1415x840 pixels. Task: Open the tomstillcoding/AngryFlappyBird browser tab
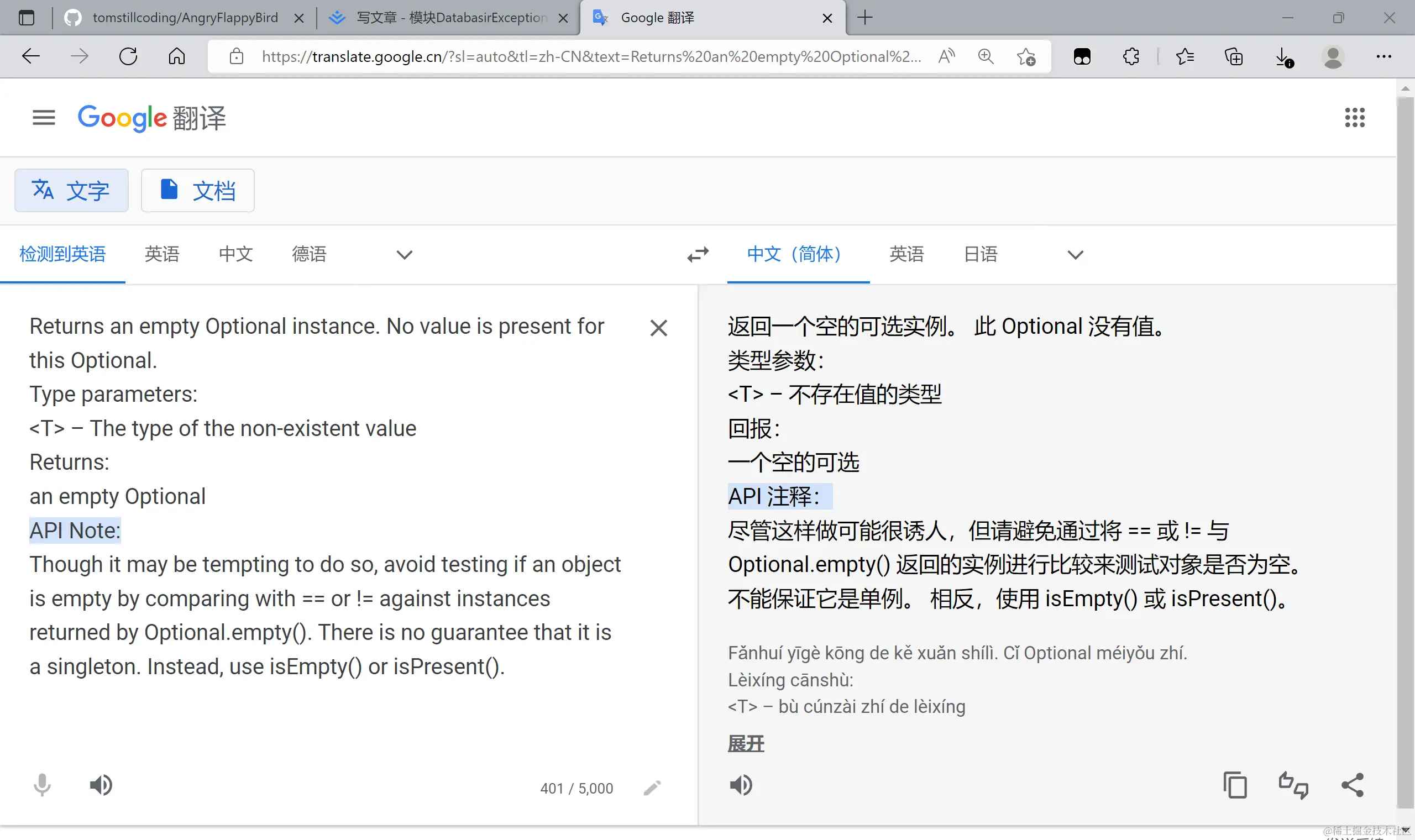(184, 18)
